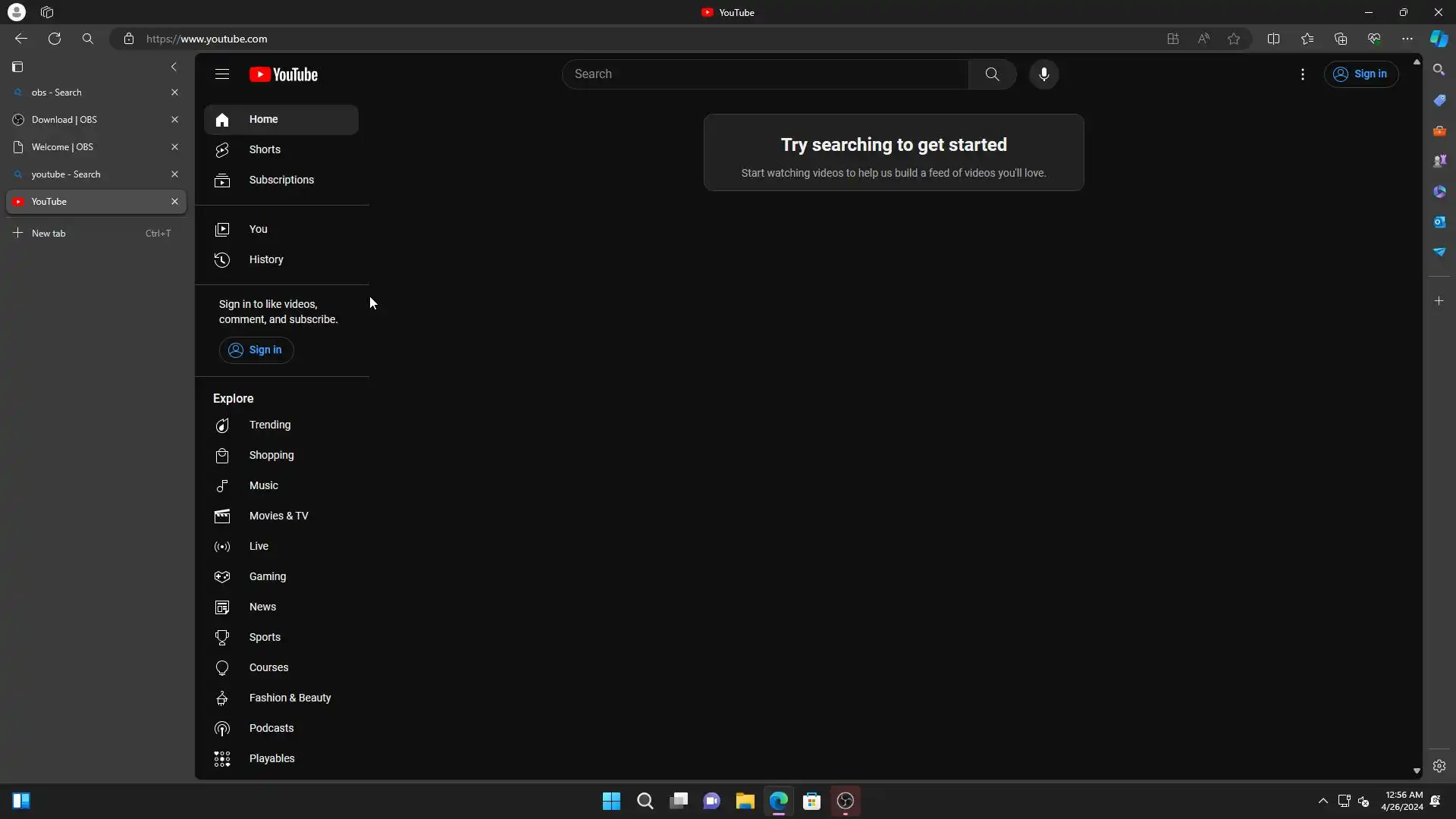The height and width of the screenshot is (819, 1456).
Task: Click the microphone voice search icon
Action: 1043,74
